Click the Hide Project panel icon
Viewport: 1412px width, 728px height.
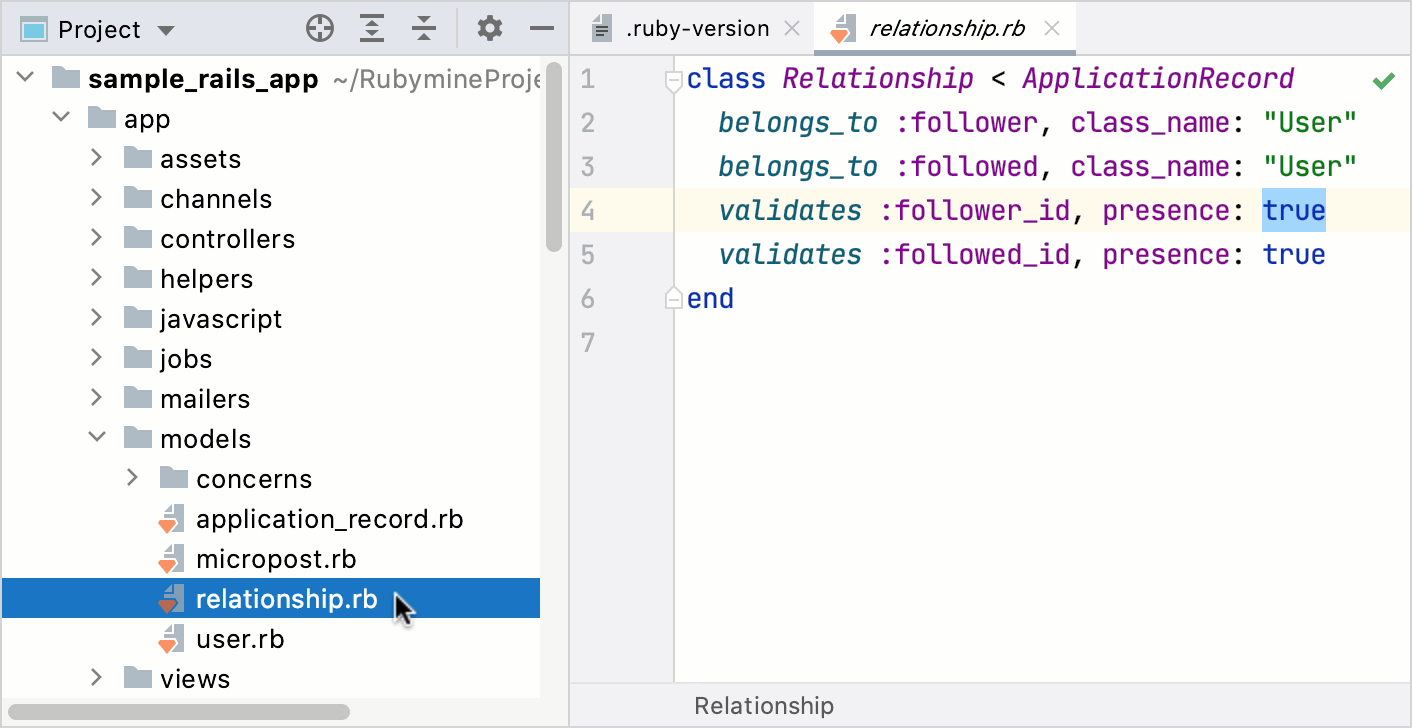541,28
